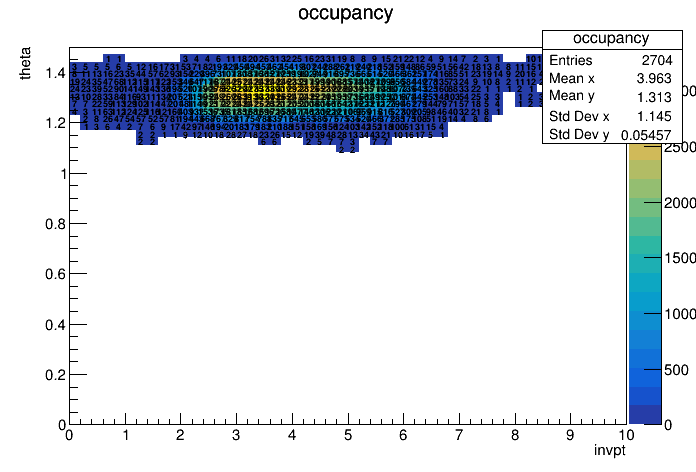Click the "Mean x" label
This screenshot has width=696, height=472.
pyautogui.click(x=572, y=79)
